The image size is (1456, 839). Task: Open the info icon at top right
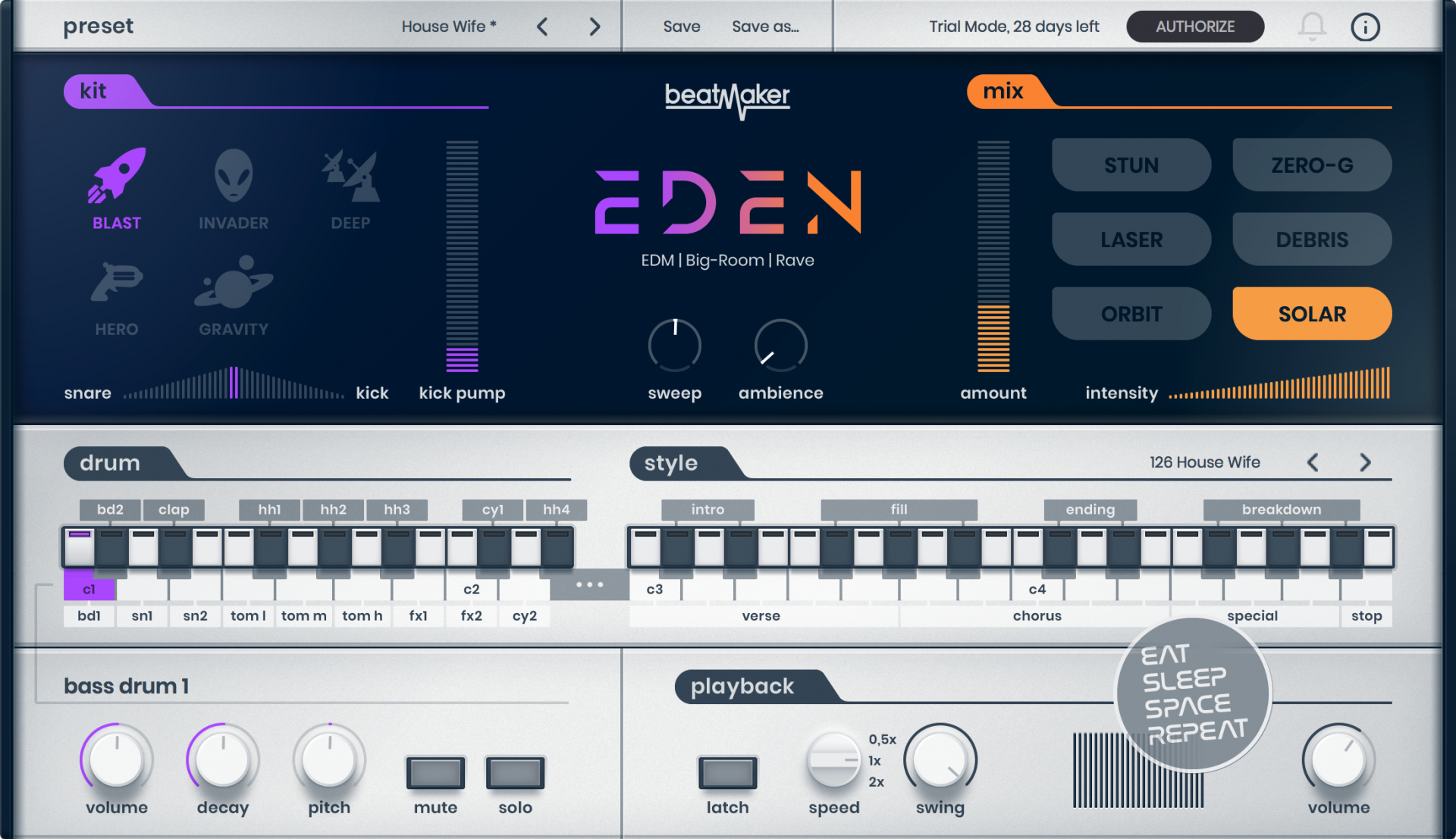pos(1365,27)
